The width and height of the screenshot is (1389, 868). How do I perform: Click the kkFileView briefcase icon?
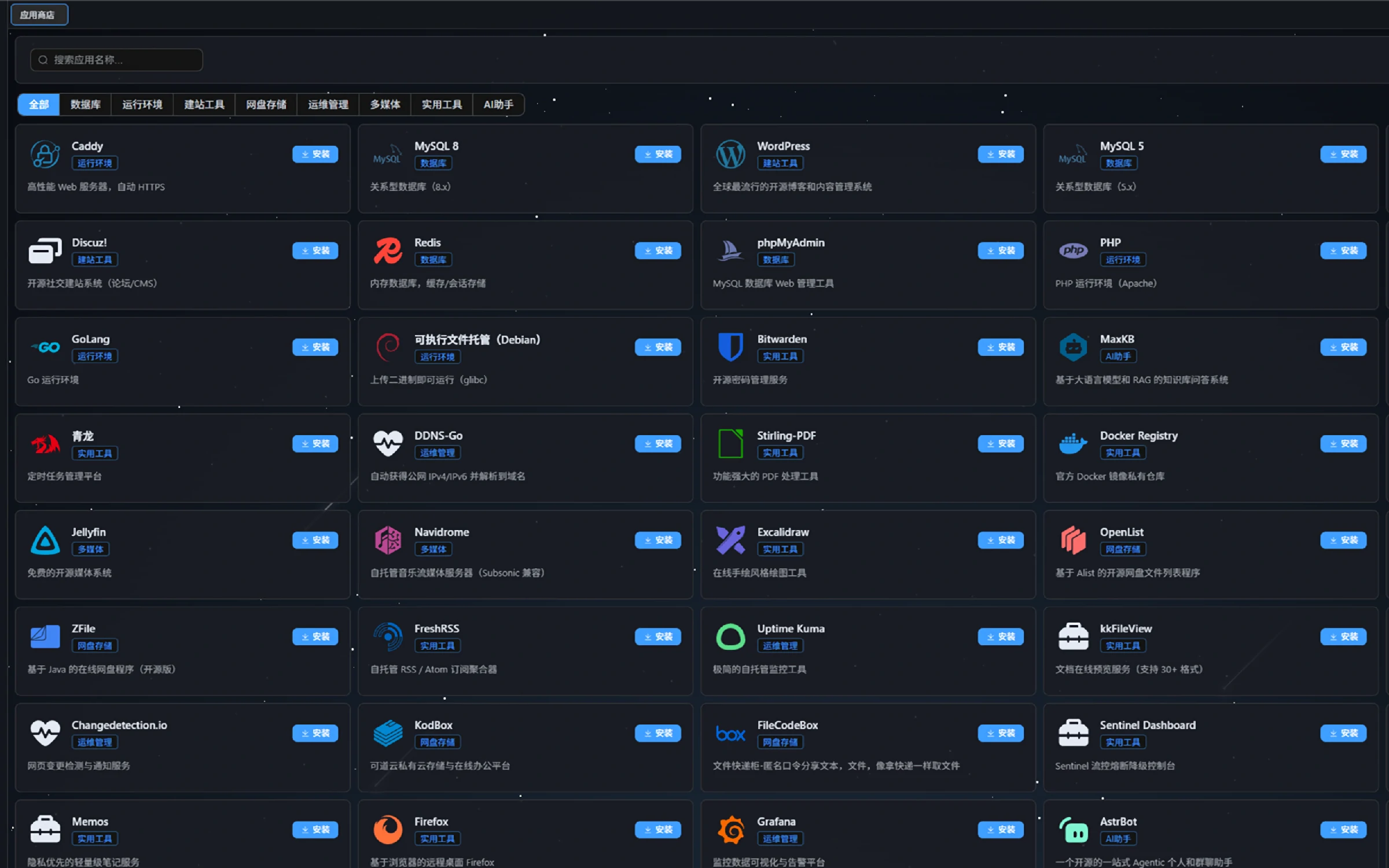(1073, 637)
